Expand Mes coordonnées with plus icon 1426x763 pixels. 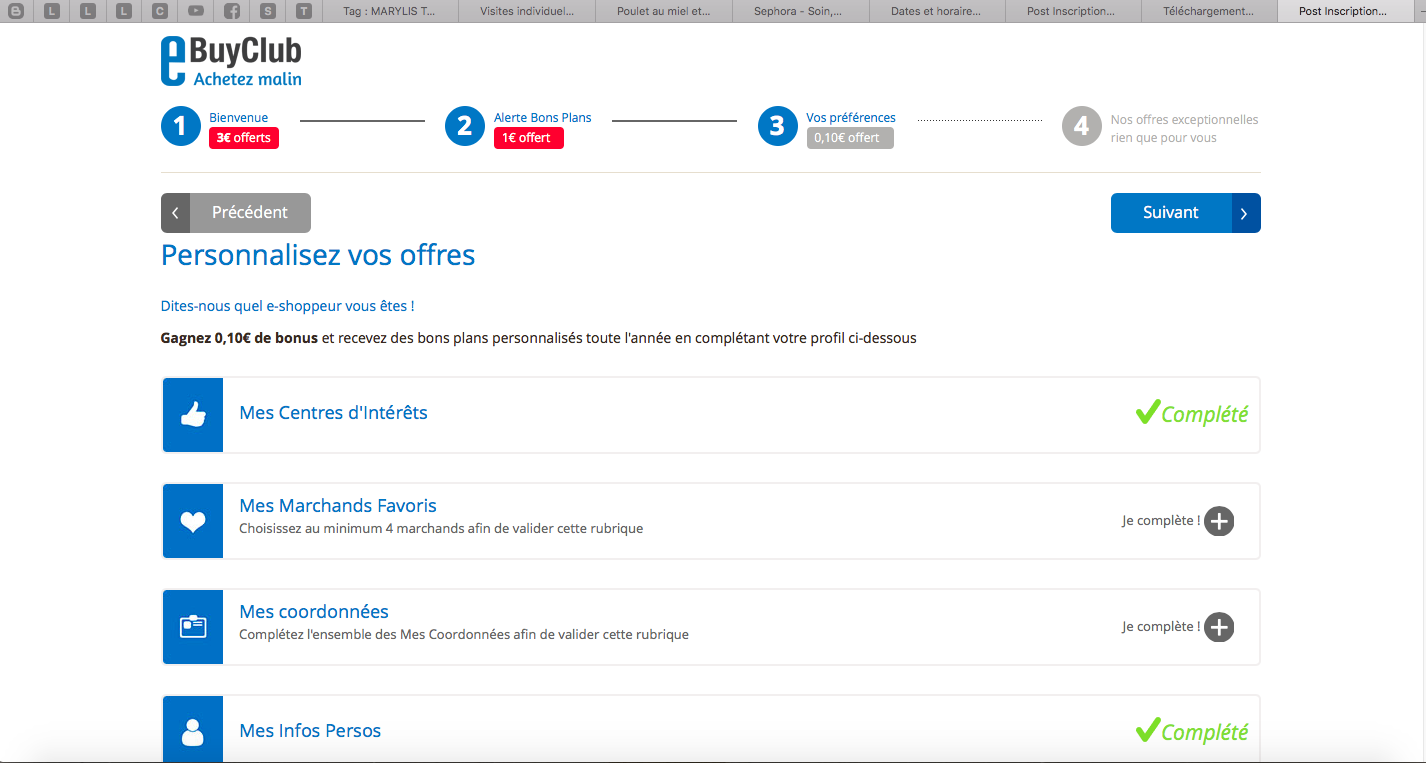[1219, 627]
